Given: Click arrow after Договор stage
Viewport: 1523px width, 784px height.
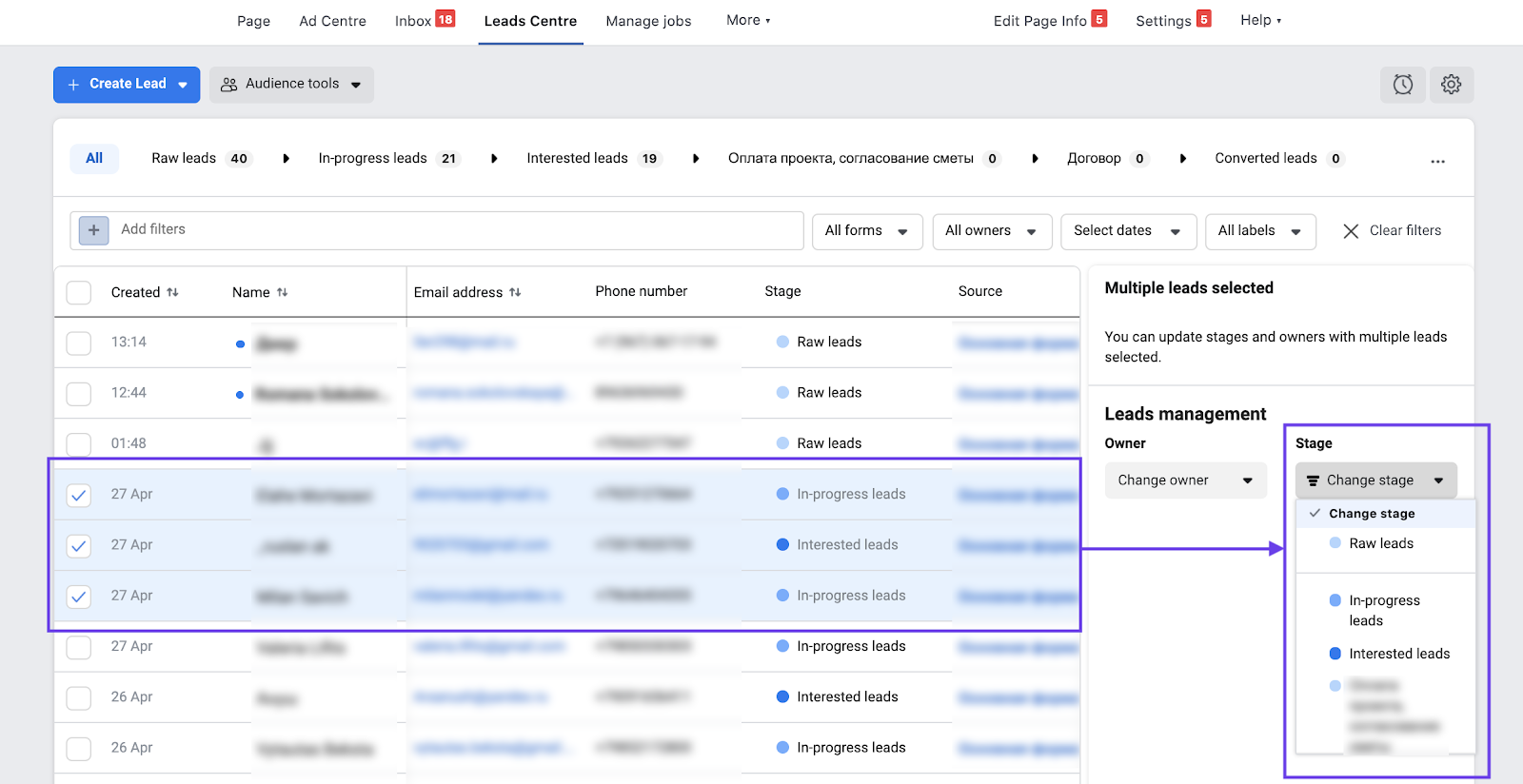Looking at the screenshot, I should coord(1182,159).
